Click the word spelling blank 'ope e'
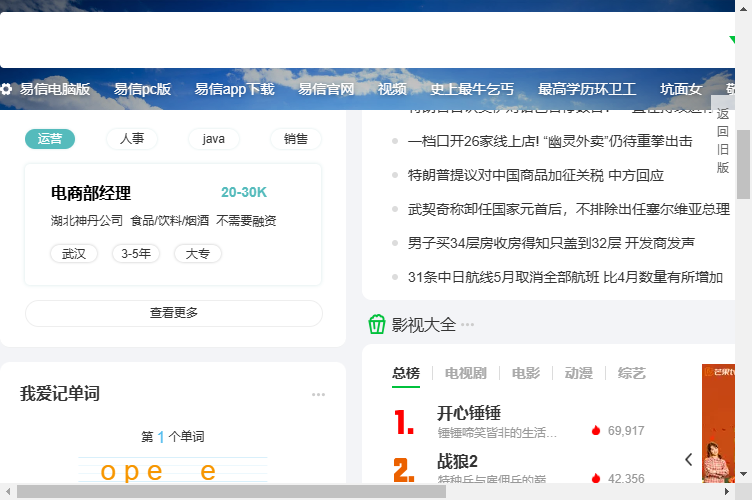This screenshot has width=752, height=500. pyautogui.click(x=173, y=470)
